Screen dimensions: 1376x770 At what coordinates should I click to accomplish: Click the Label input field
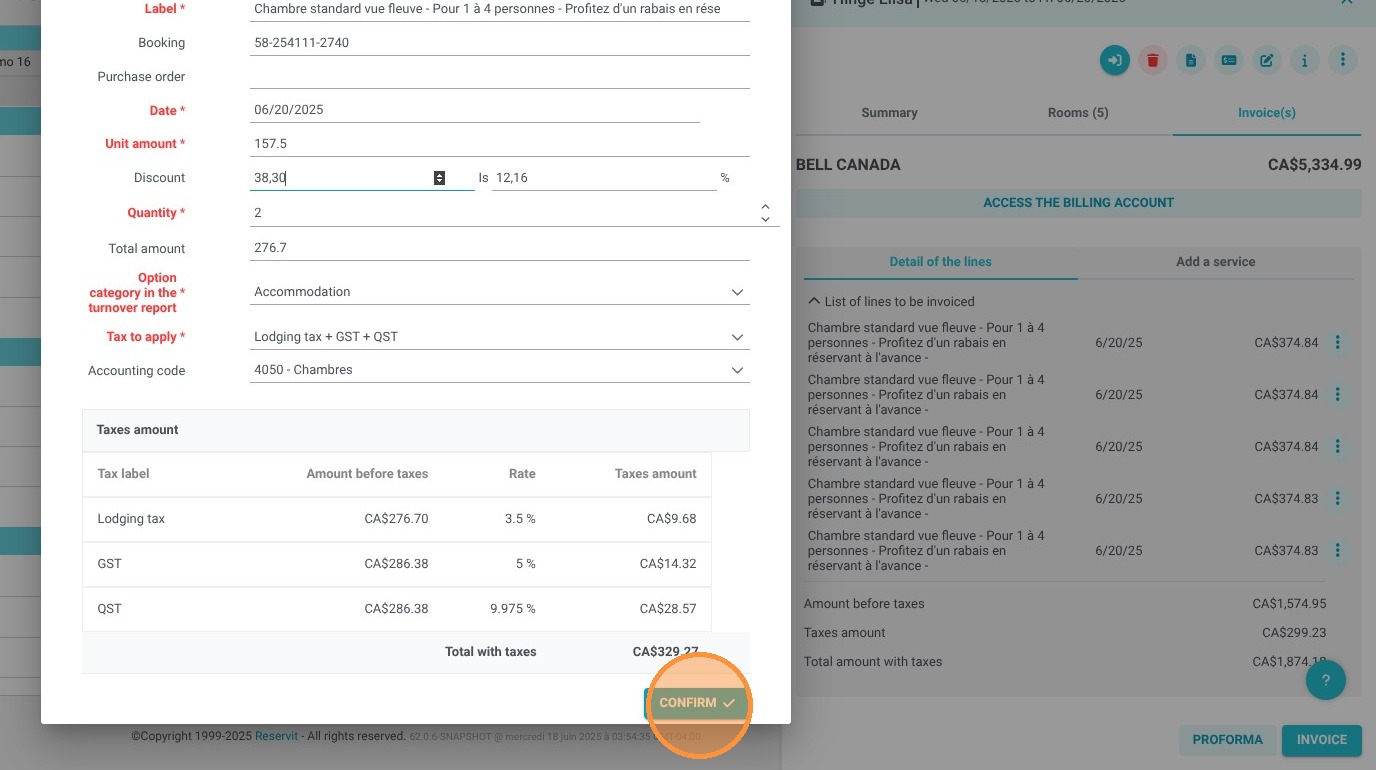pos(500,9)
